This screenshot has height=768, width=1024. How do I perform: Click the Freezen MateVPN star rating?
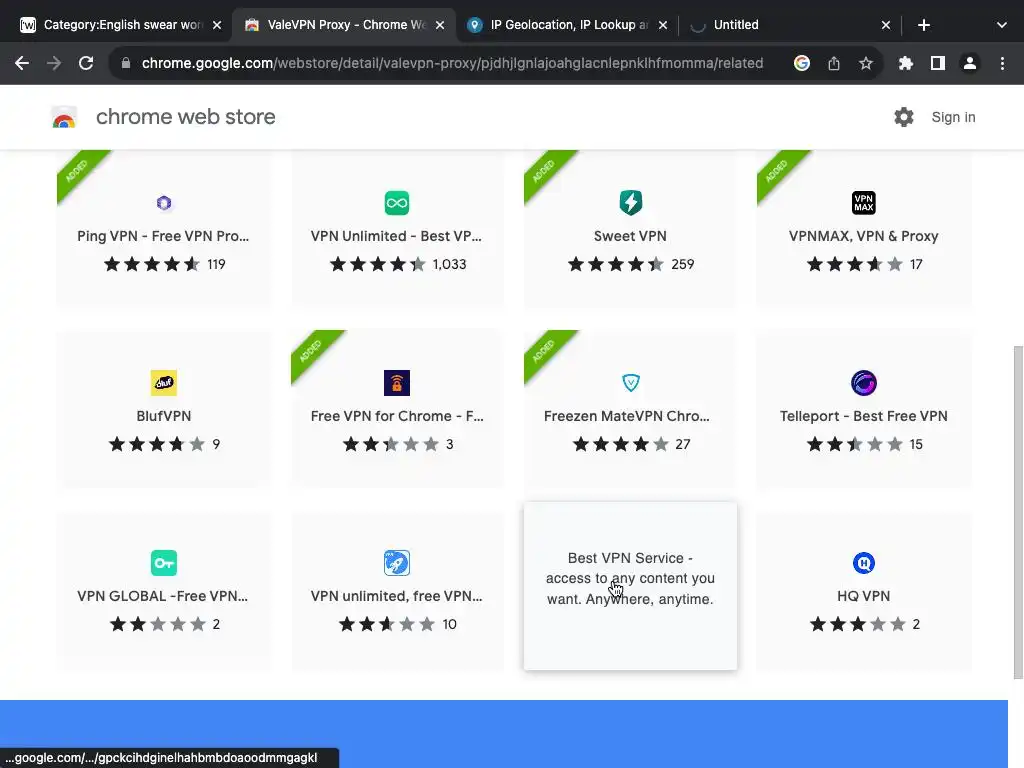click(621, 444)
